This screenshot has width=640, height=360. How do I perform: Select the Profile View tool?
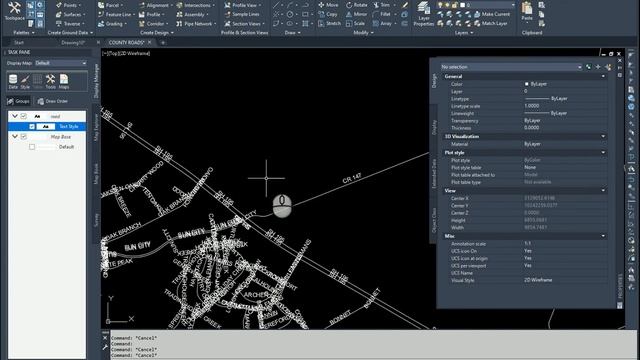tap(242, 5)
